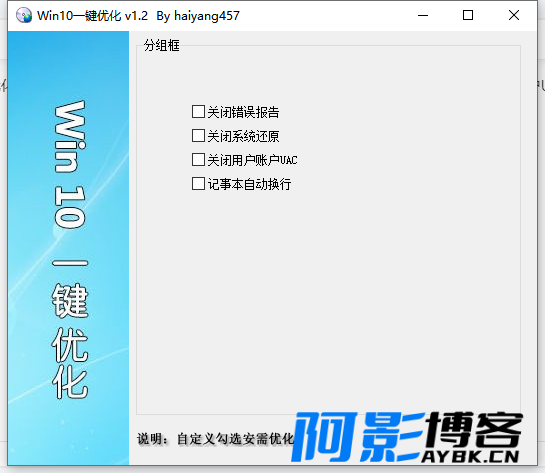This screenshot has height=473, width=545.
Task: Close the Win10一键优化 window
Action: pos(514,16)
